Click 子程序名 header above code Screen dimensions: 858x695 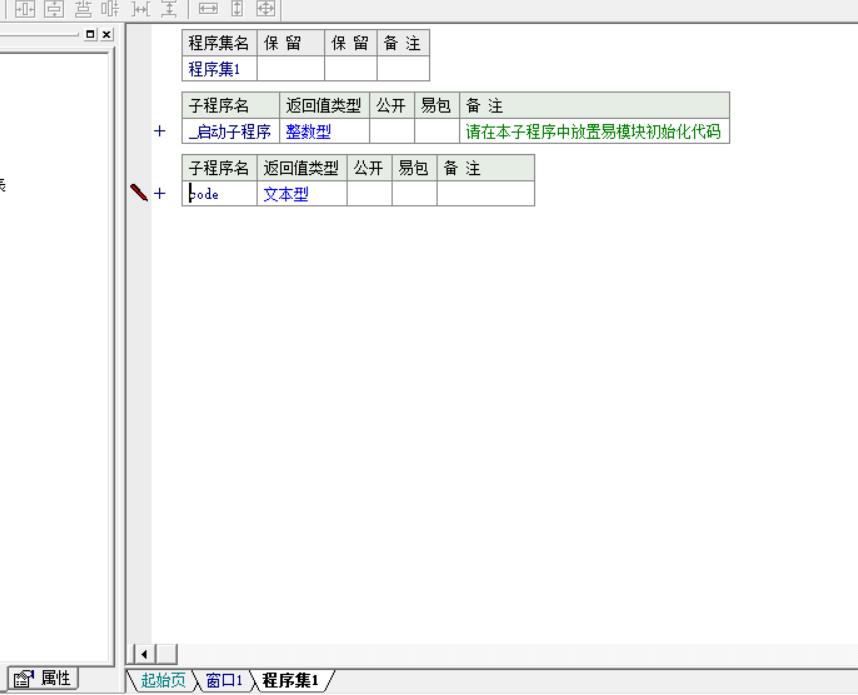[x=219, y=168]
